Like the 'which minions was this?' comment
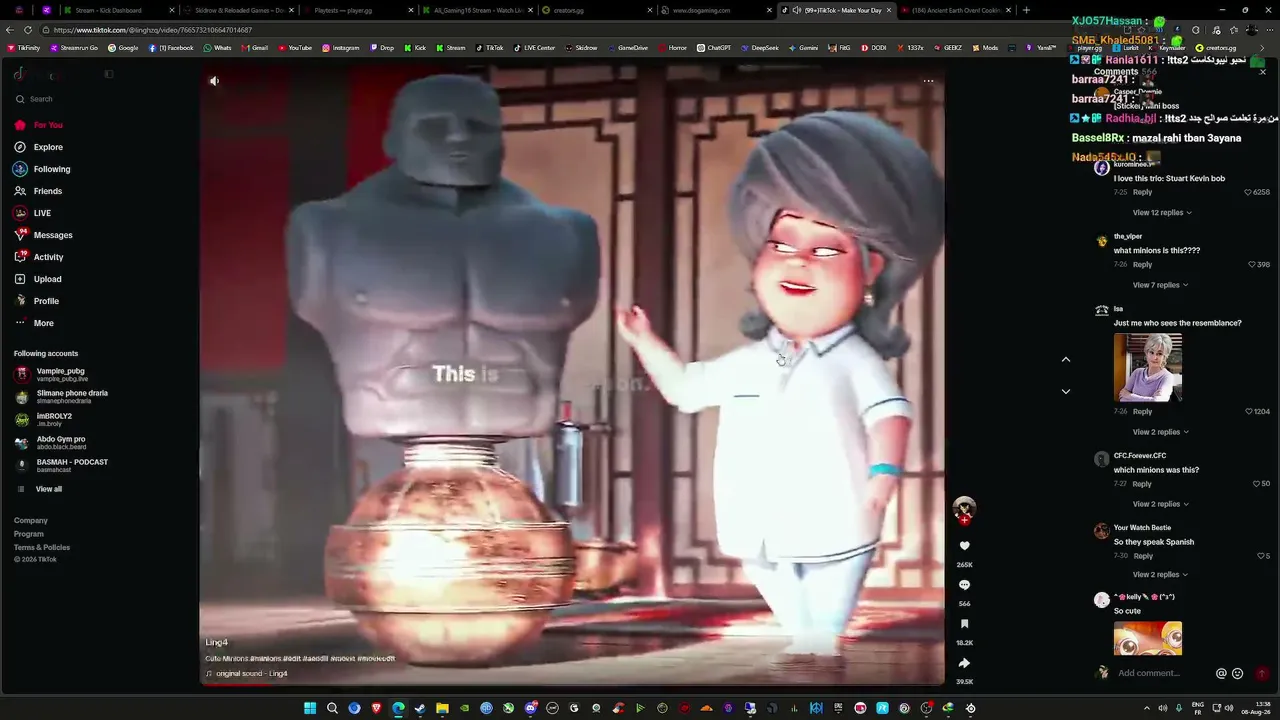The height and width of the screenshot is (720, 1280). (1258, 484)
